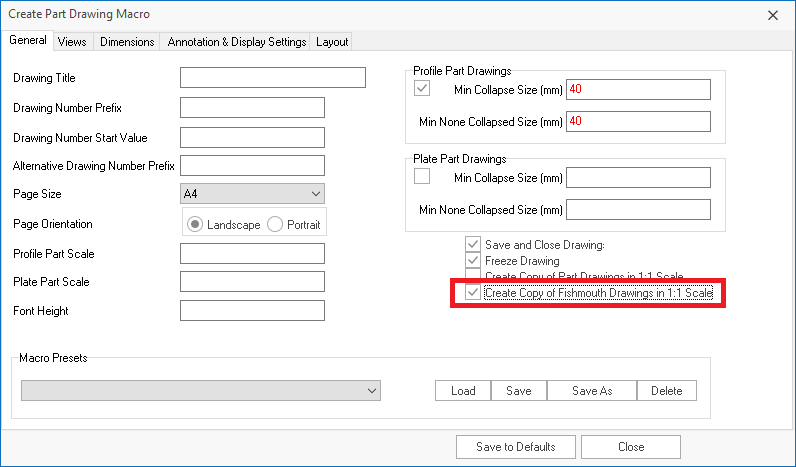Delete the selected macro preset
Image resolution: width=796 pixels, height=467 pixels.
point(667,391)
